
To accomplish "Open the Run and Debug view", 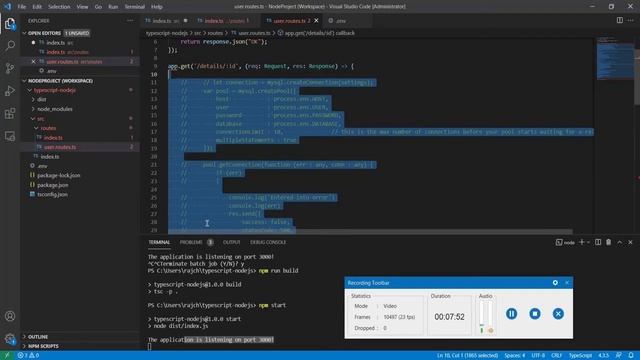I will click(10, 91).
